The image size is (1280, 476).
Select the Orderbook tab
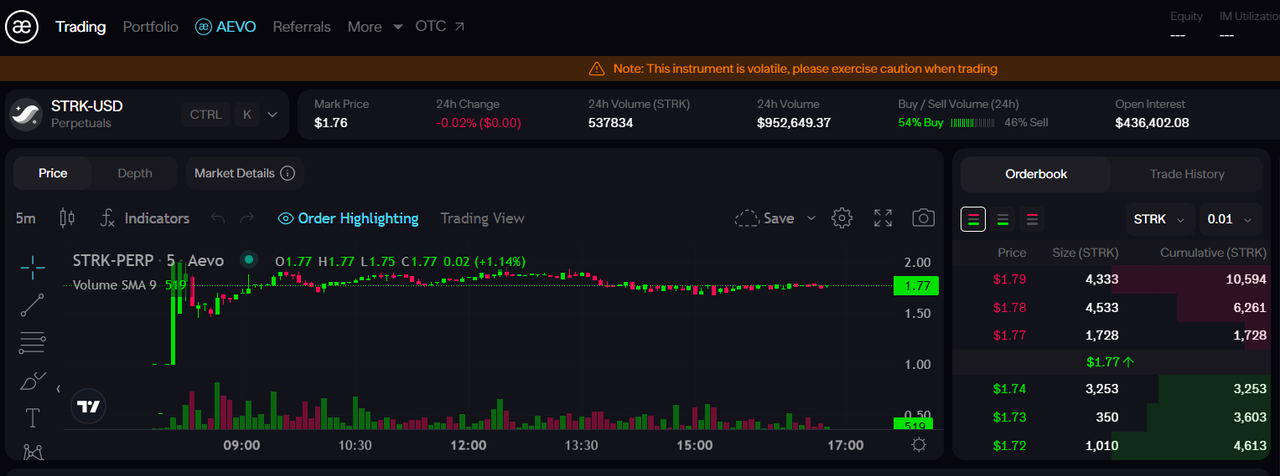point(1036,174)
